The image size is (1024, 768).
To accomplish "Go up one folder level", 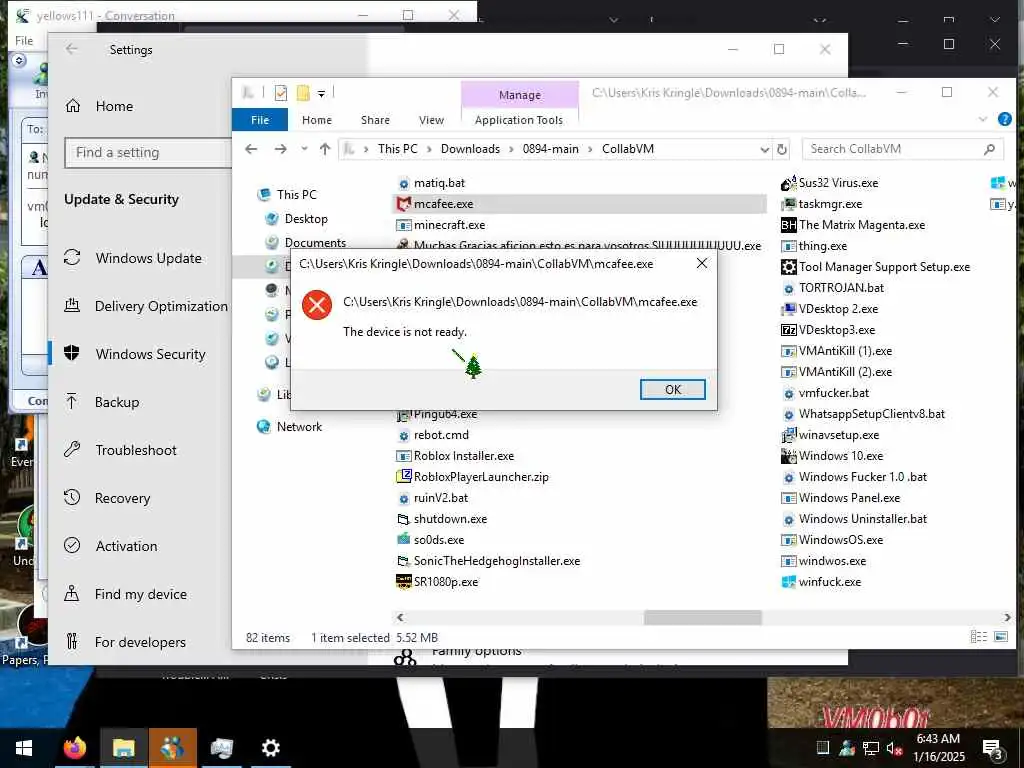I will (325, 149).
